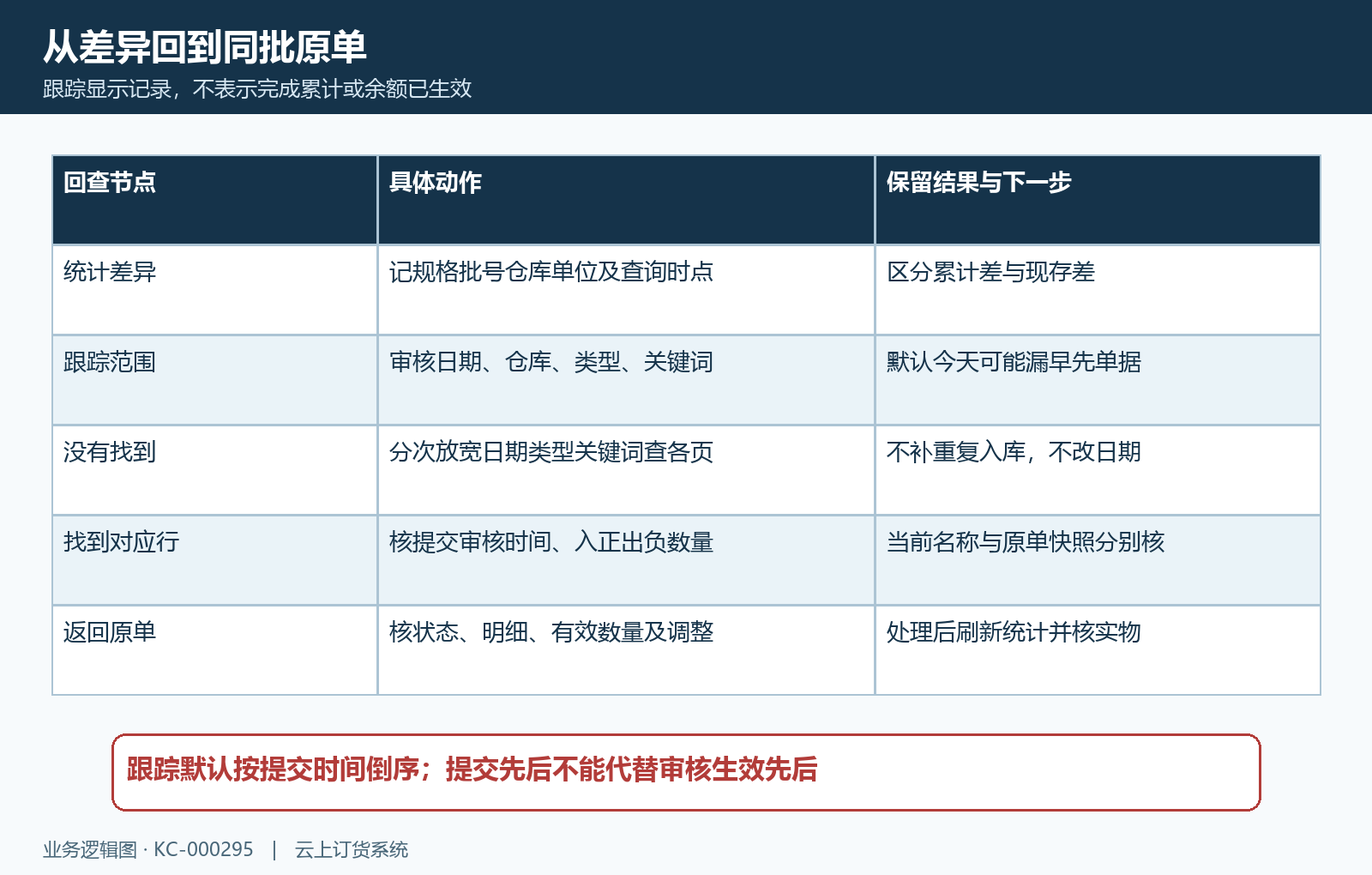Screen dimensions: 1372x875
Task: Click the 找到对应行 row cell
Action: (x=215, y=560)
